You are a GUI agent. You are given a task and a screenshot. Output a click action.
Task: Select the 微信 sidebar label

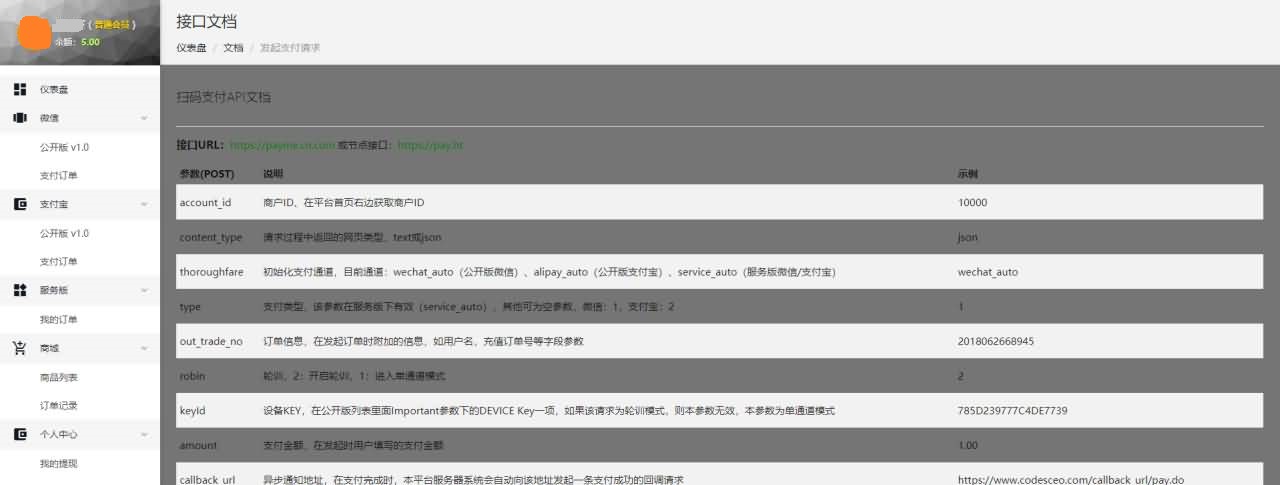tap(49, 118)
